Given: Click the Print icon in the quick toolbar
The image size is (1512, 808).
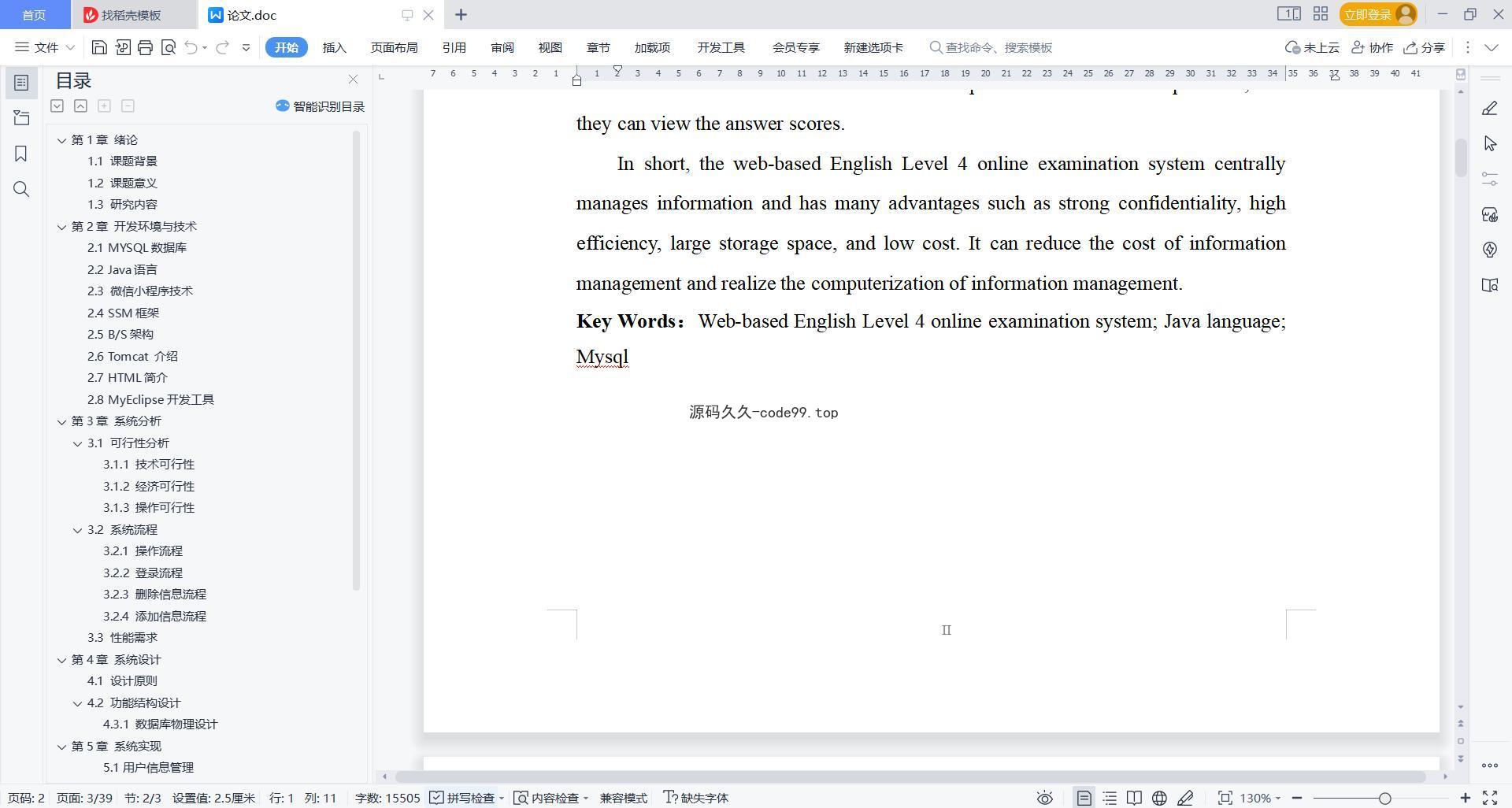Looking at the screenshot, I should coord(145,47).
